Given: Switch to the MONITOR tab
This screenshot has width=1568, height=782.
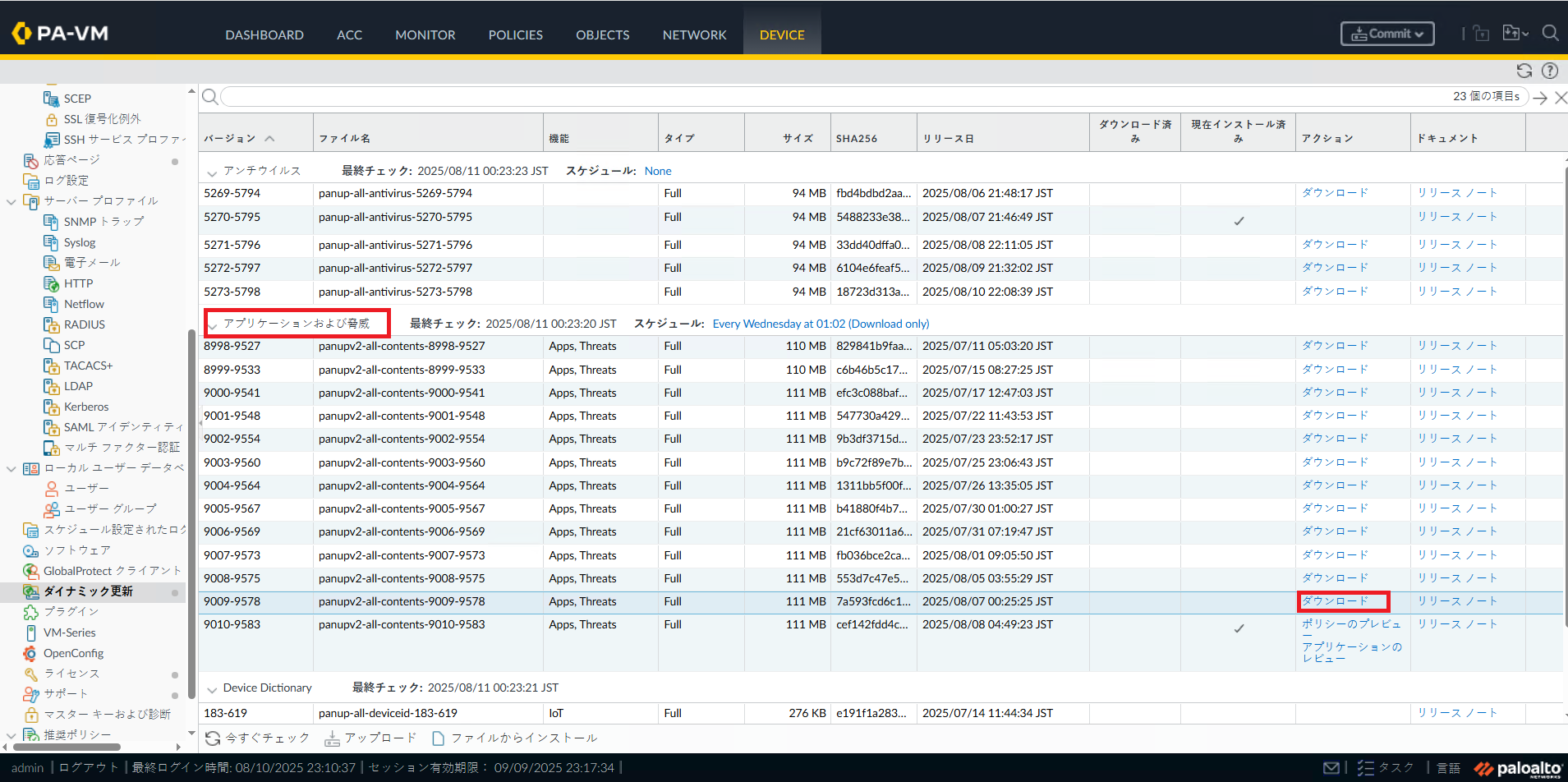Looking at the screenshot, I should (x=425, y=34).
